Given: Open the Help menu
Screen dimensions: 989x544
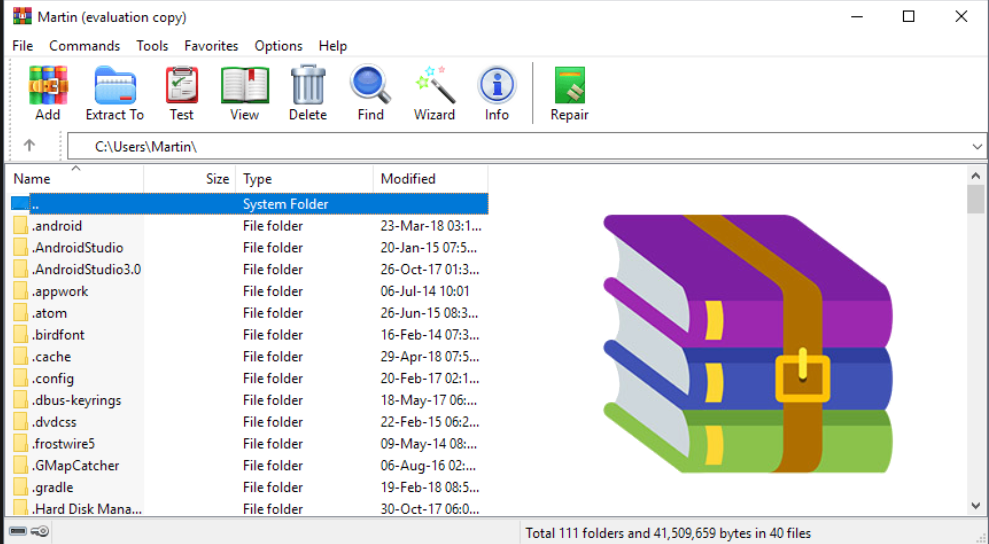Looking at the screenshot, I should [332, 46].
